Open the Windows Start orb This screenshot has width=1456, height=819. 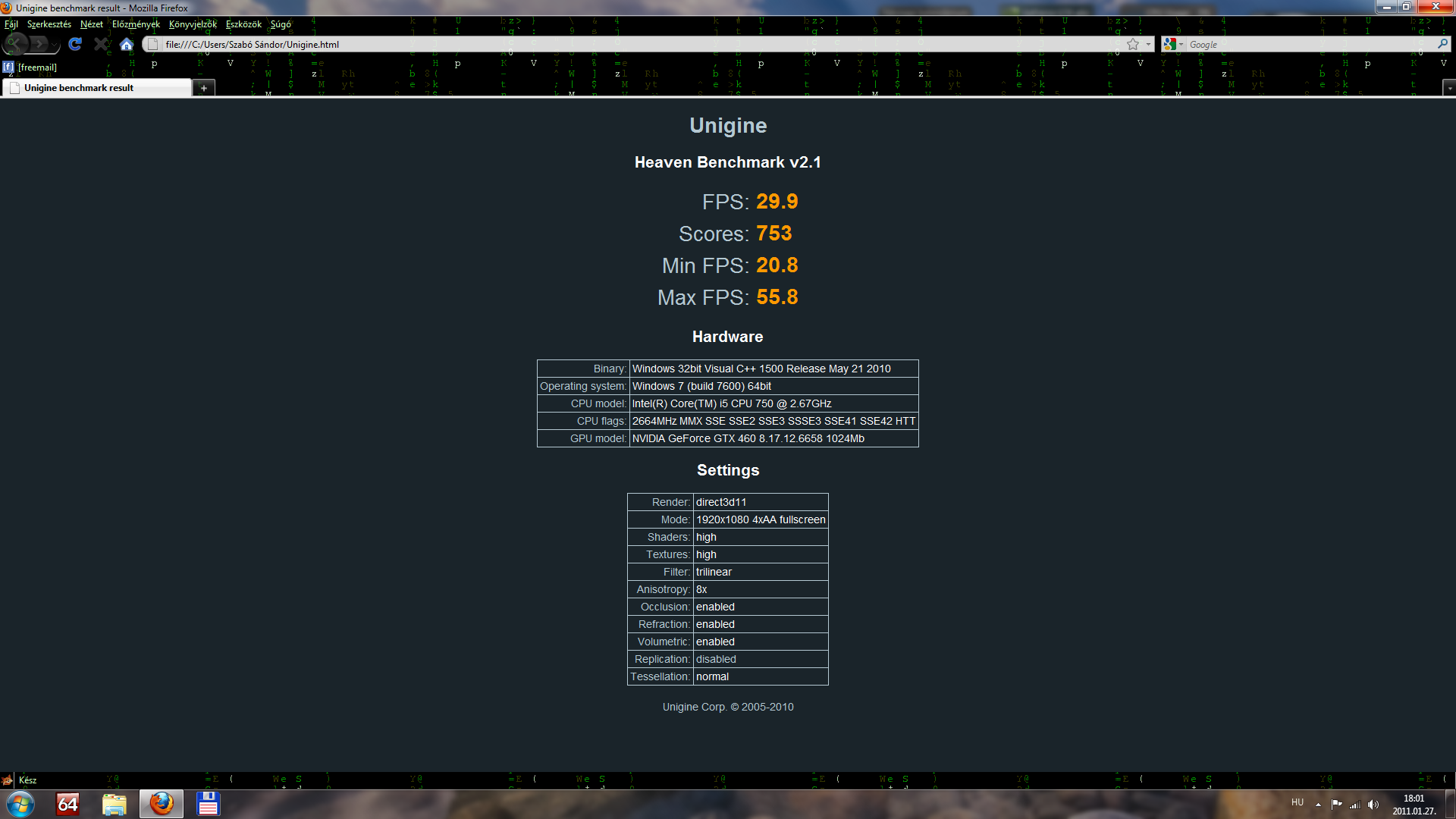coord(20,804)
